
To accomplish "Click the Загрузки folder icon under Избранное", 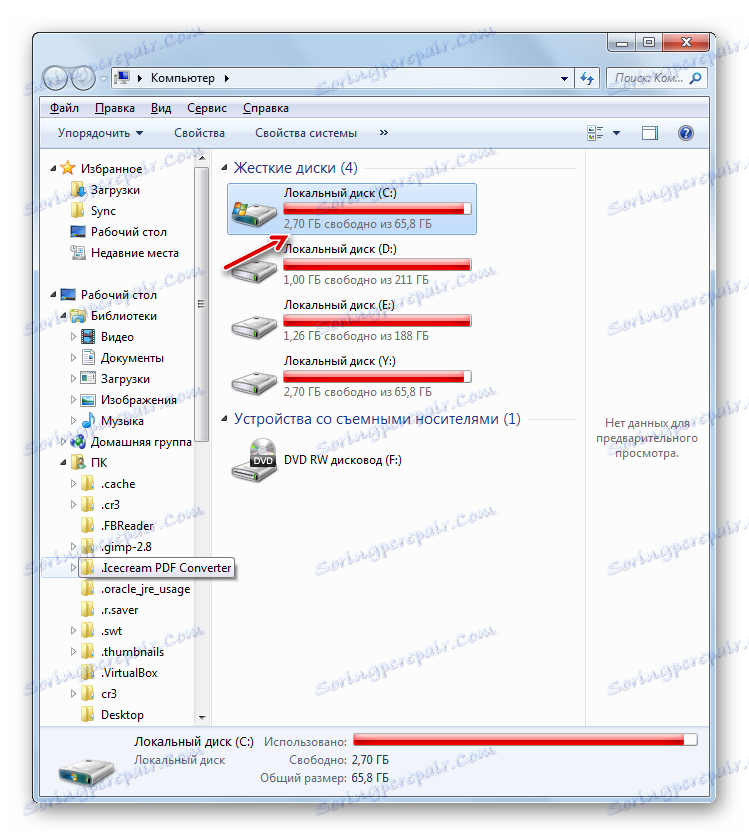I will coord(78,189).
